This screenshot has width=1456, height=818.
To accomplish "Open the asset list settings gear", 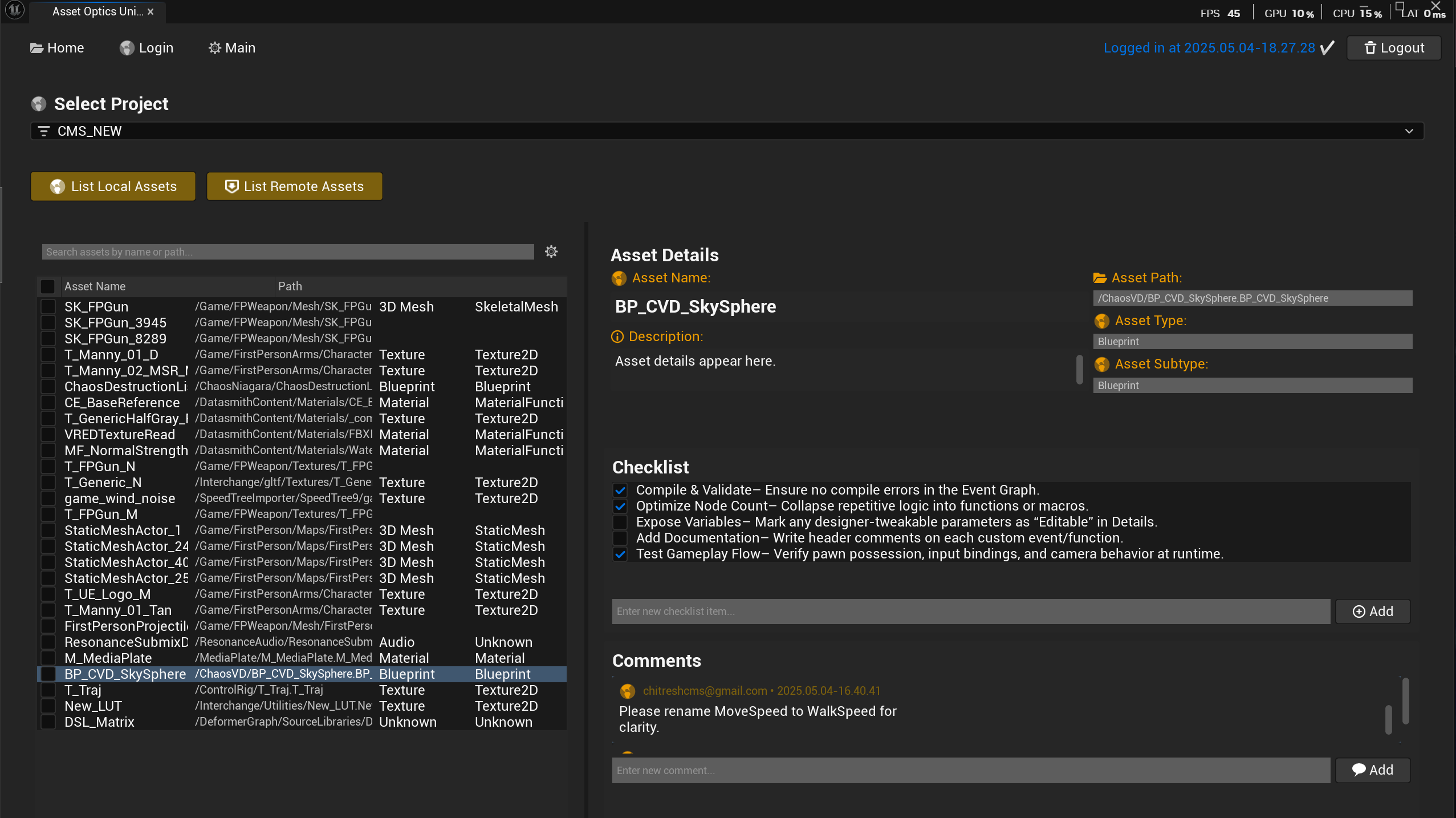I will (x=551, y=252).
